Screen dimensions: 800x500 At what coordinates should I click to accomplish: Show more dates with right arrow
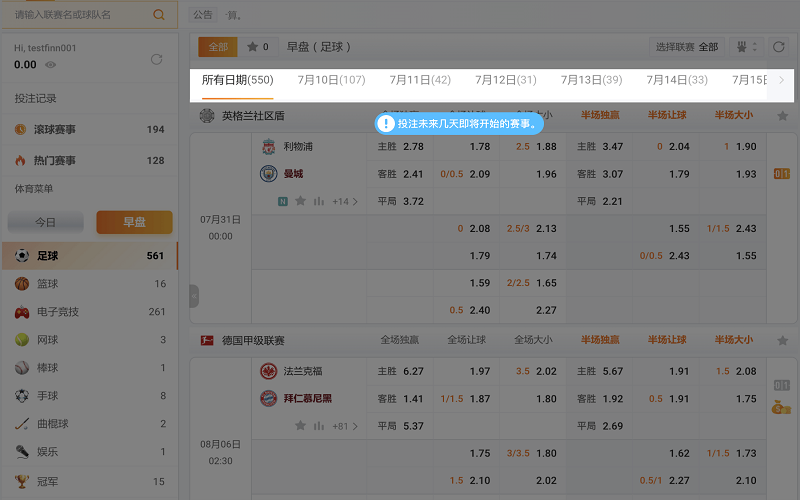(781, 80)
